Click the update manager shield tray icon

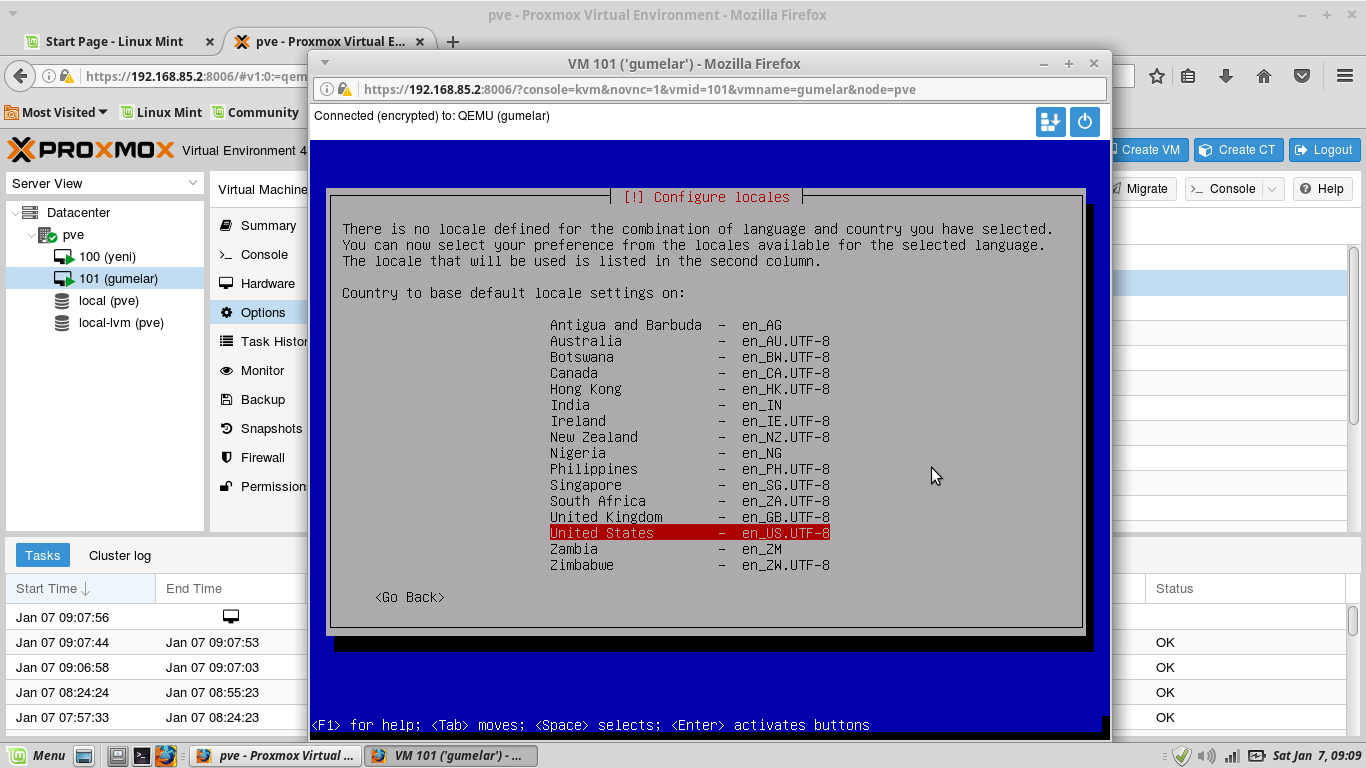(x=1182, y=756)
